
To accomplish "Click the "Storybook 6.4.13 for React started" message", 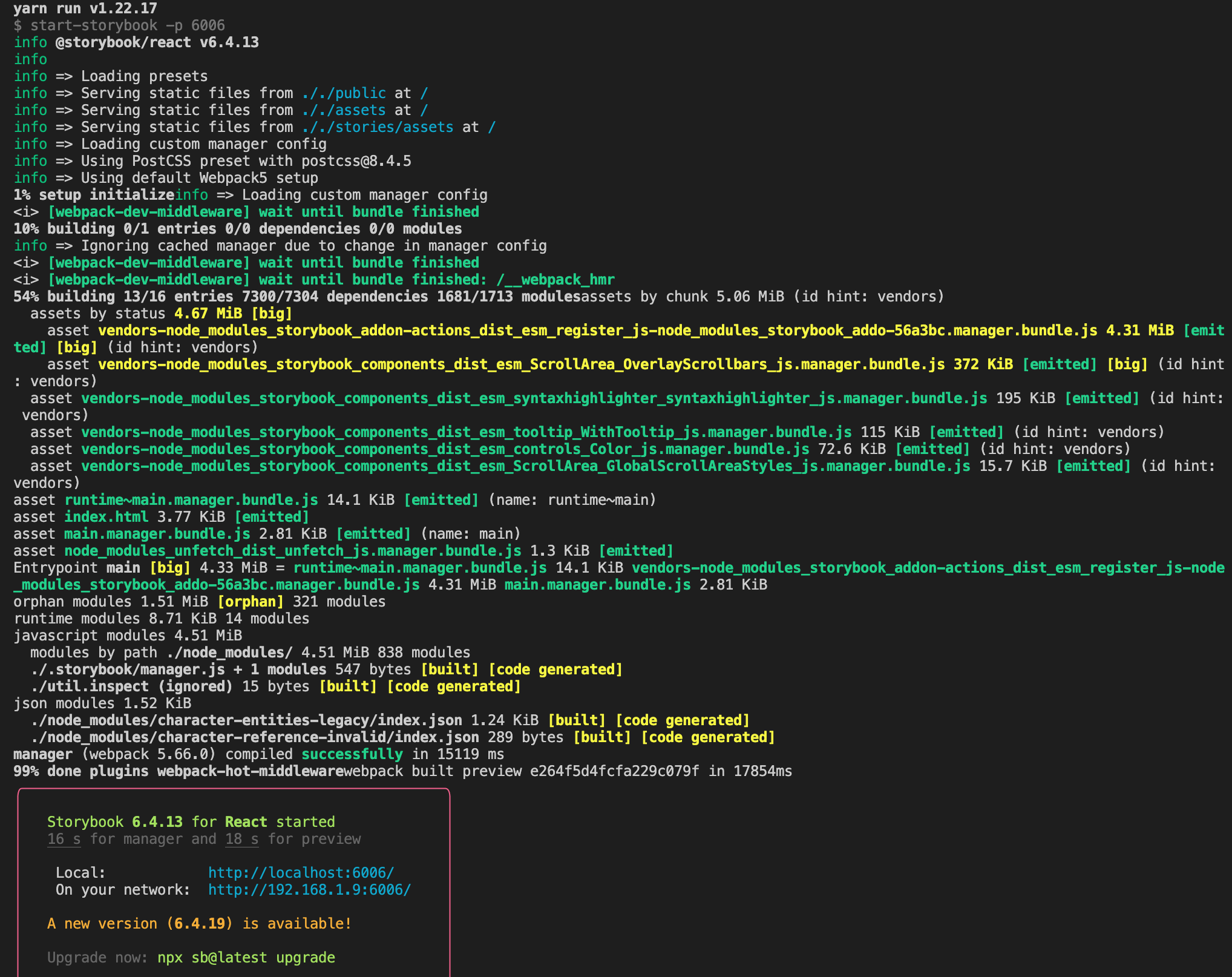I will tap(191, 821).
